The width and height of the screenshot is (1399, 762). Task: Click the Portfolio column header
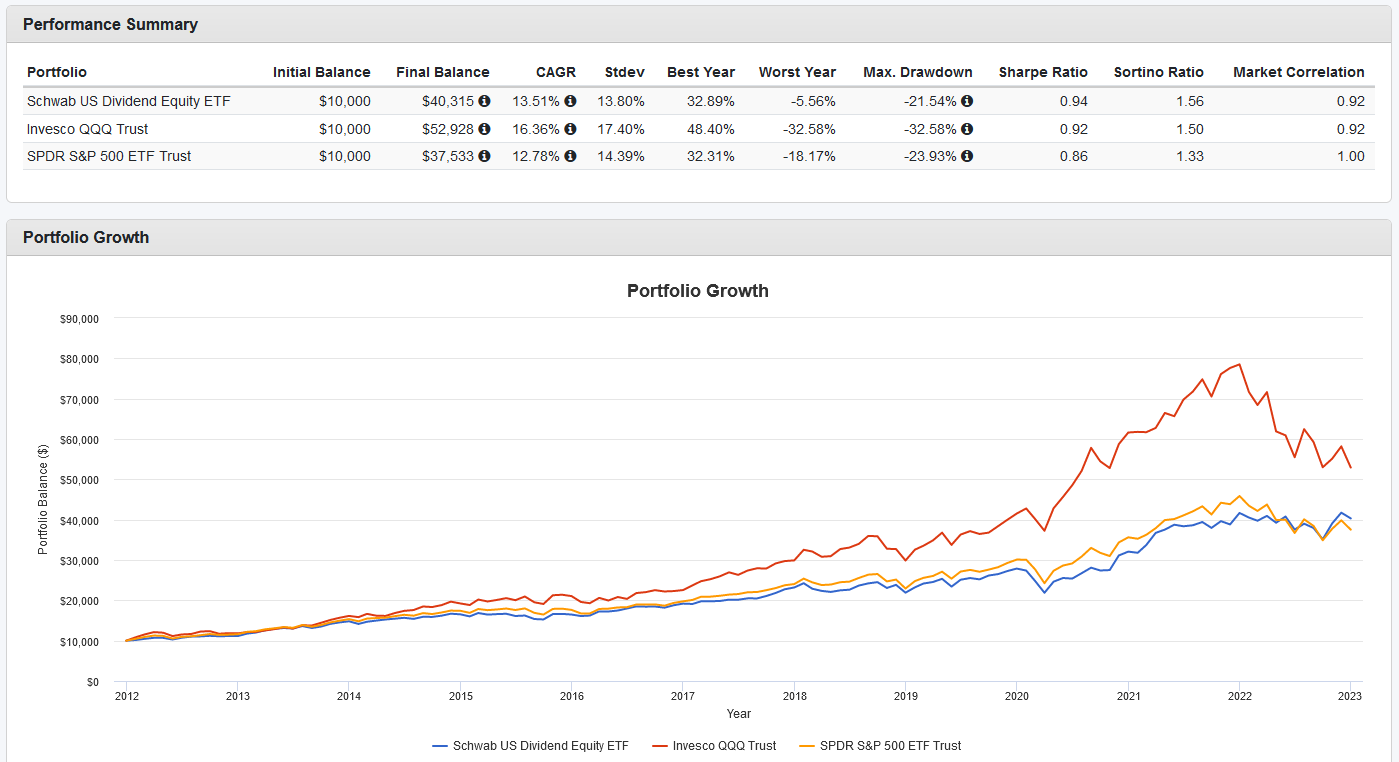coord(57,72)
